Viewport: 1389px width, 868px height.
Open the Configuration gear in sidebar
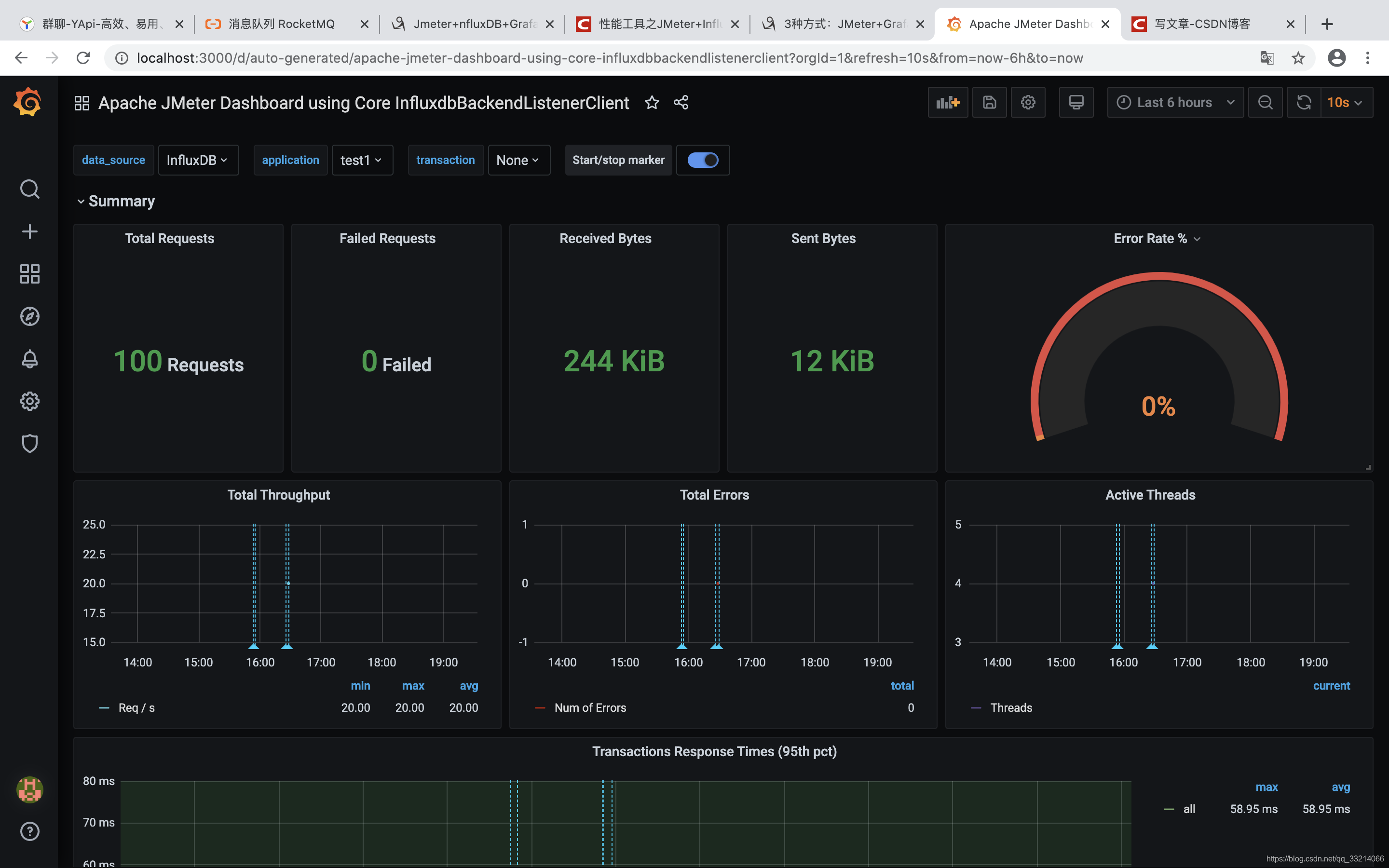pyautogui.click(x=29, y=401)
